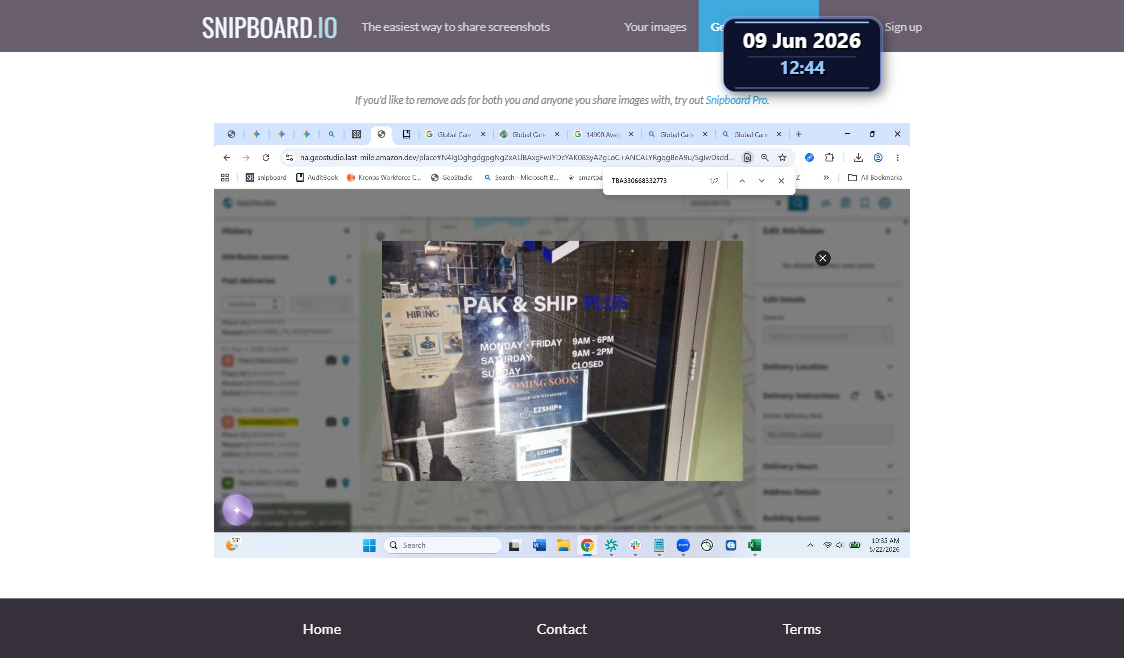
Task: Click the taskbar clock showing 10:33 AM
Action: point(885,545)
